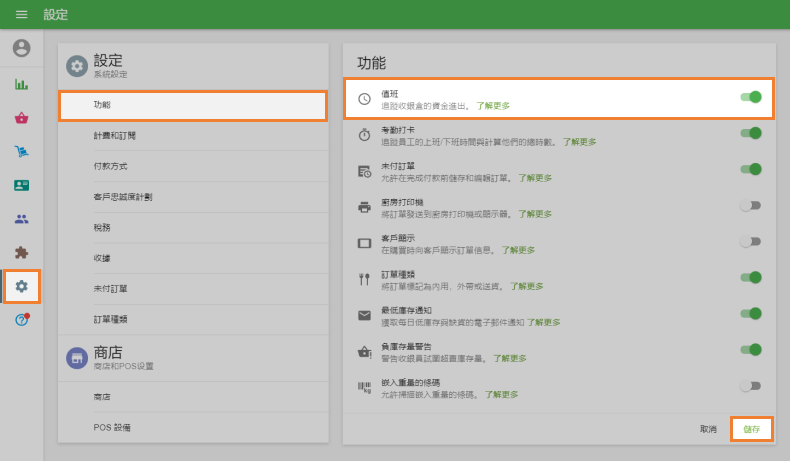Open 了解更多 link for 值班
This screenshot has width=790, height=461.
493,106
